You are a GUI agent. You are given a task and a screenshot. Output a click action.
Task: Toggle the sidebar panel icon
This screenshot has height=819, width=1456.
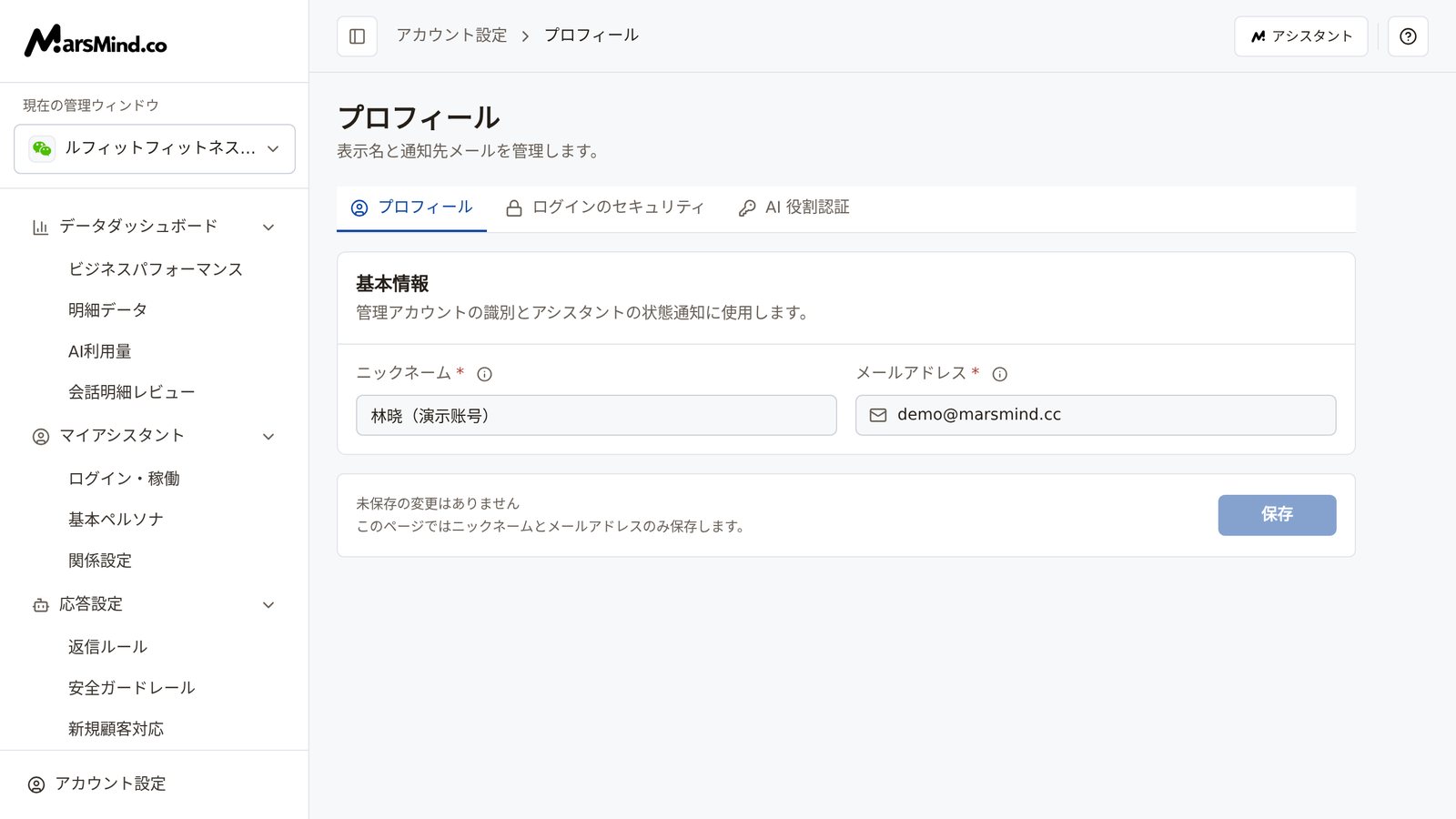pos(357,36)
